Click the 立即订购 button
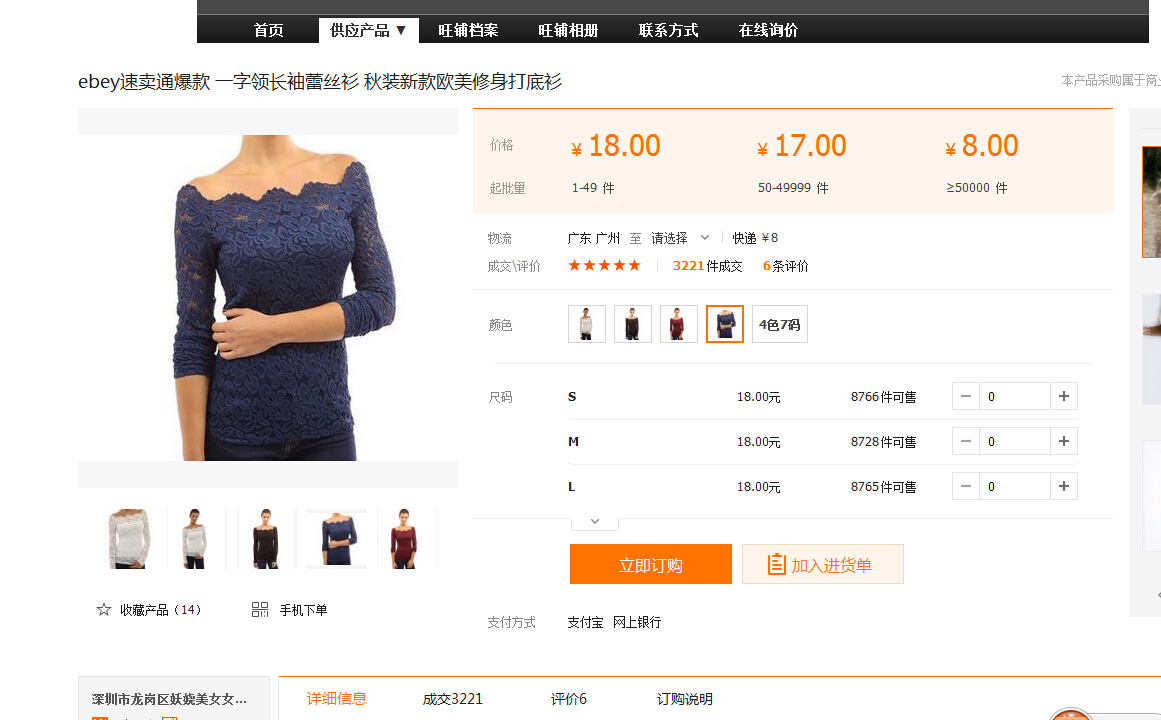This screenshot has width=1161, height=720. [x=650, y=565]
